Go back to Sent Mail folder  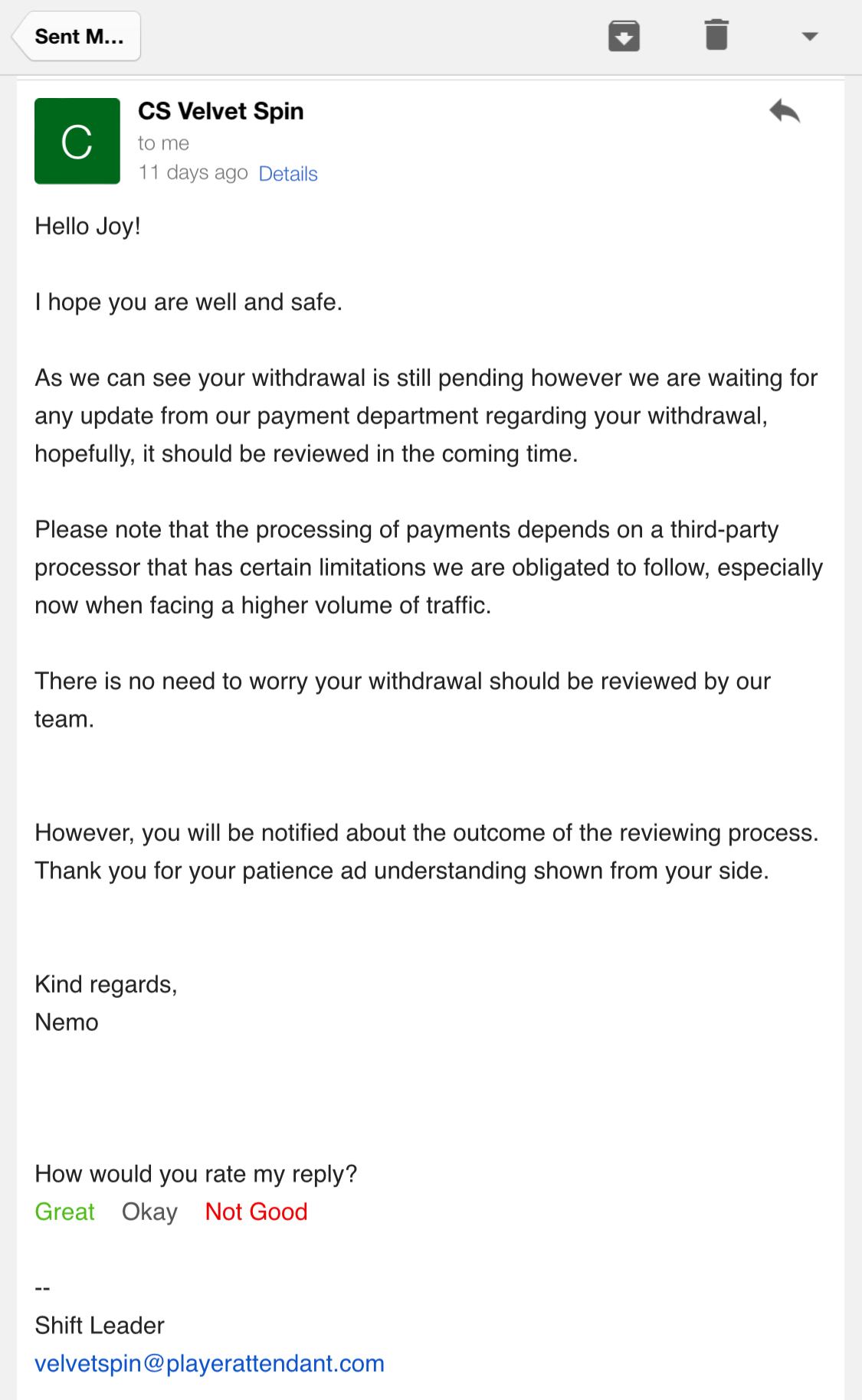click(x=77, y=36)
